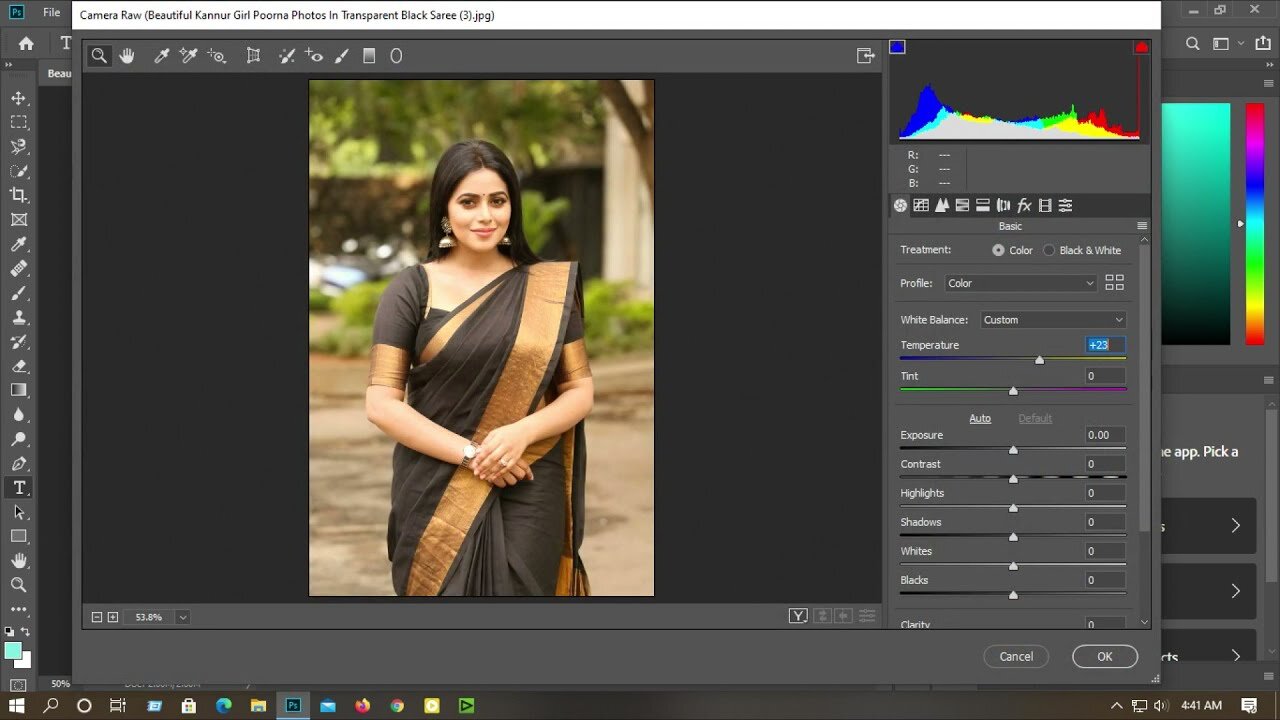1280x720 pixels.
Task: Go to Photoshop Home screen icon
Action: [26, 43]
